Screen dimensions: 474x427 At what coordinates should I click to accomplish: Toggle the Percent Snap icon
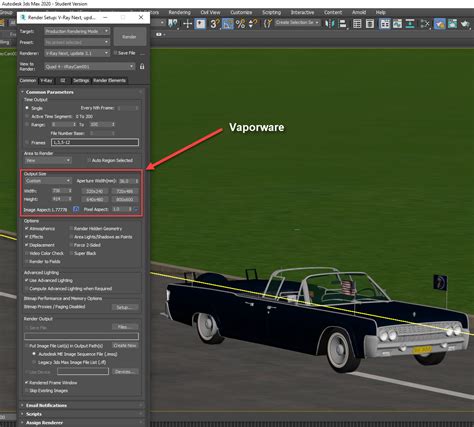[240, 24]
